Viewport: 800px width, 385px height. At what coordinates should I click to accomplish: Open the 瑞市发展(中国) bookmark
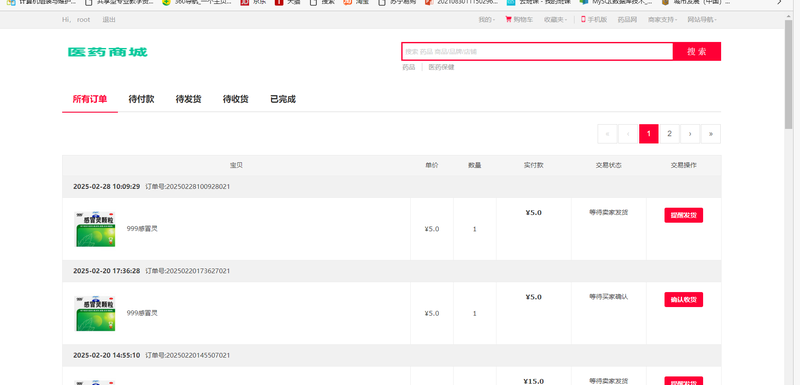[695, 2]
